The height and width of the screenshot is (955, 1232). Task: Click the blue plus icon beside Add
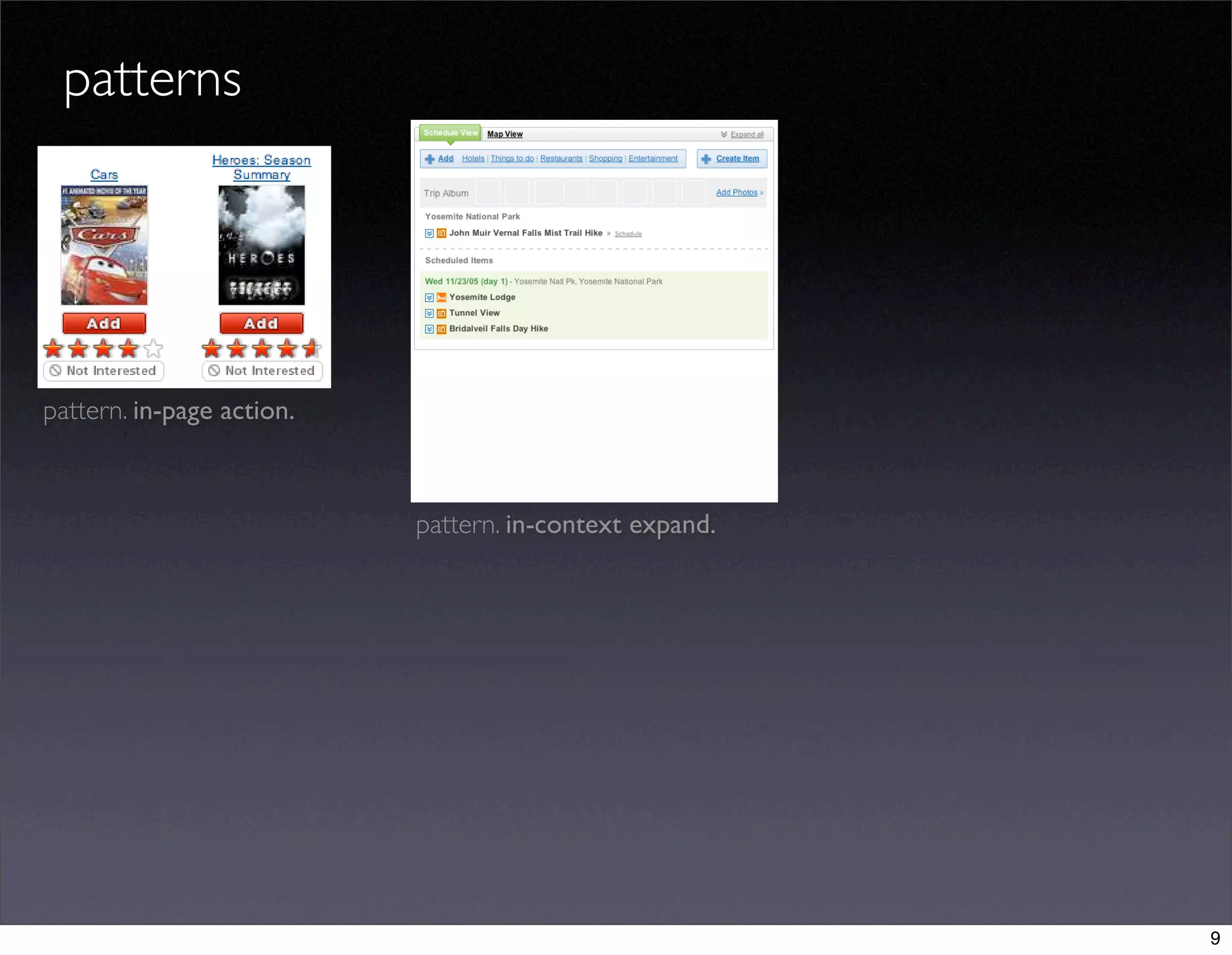(x=430, y=159)
